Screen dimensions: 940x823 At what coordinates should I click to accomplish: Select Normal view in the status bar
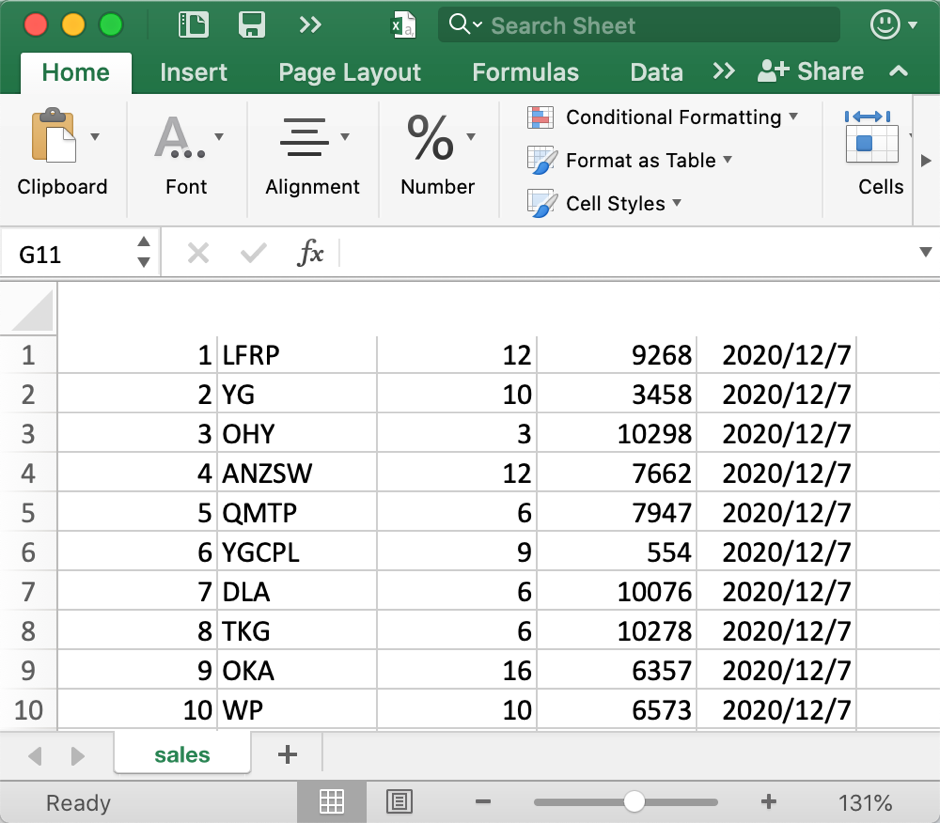pos(331,801)
